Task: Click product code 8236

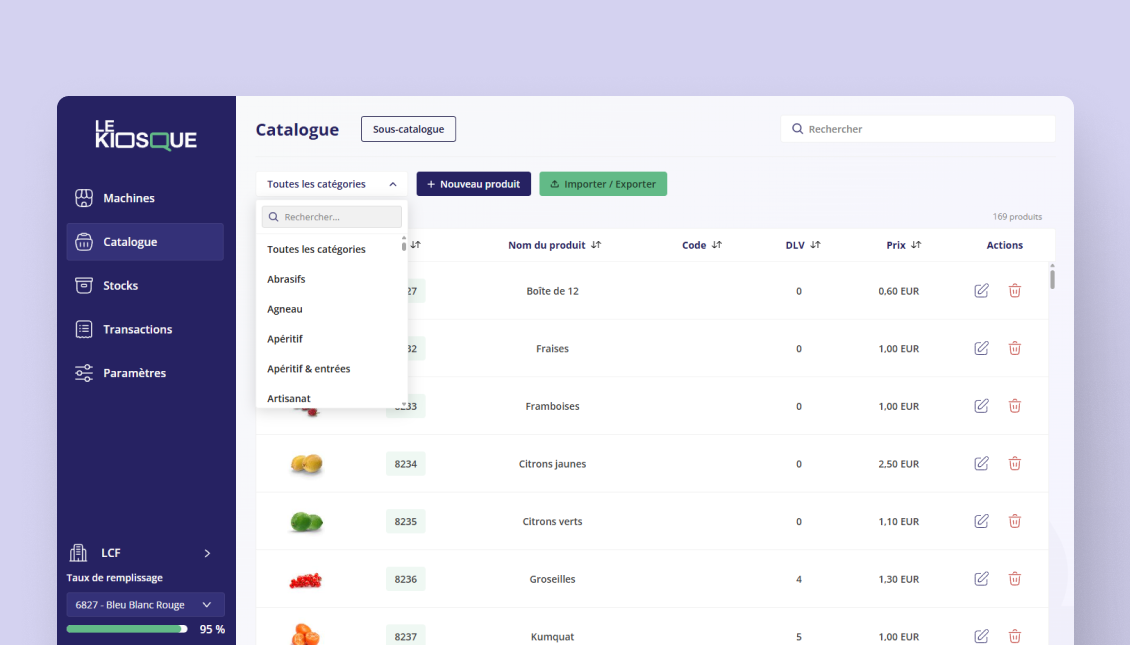Action: (x=406, y=579)
